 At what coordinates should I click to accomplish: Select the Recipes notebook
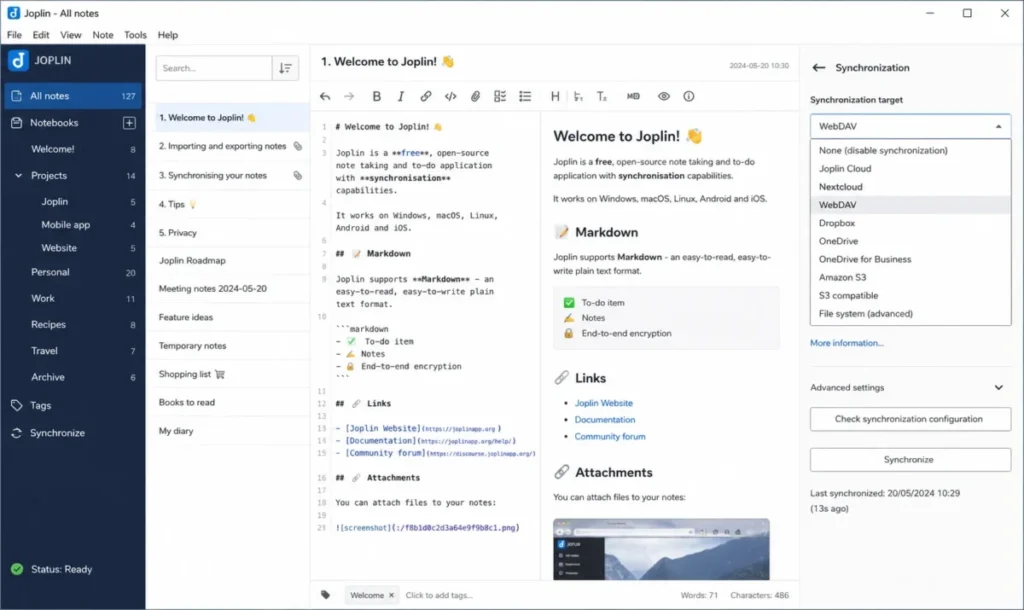(x=73, y=325)
